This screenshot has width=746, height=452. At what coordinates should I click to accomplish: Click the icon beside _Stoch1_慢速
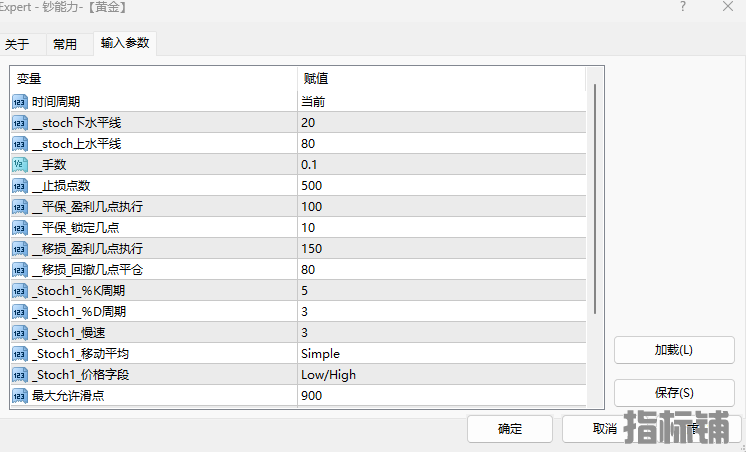coord(20,333)
